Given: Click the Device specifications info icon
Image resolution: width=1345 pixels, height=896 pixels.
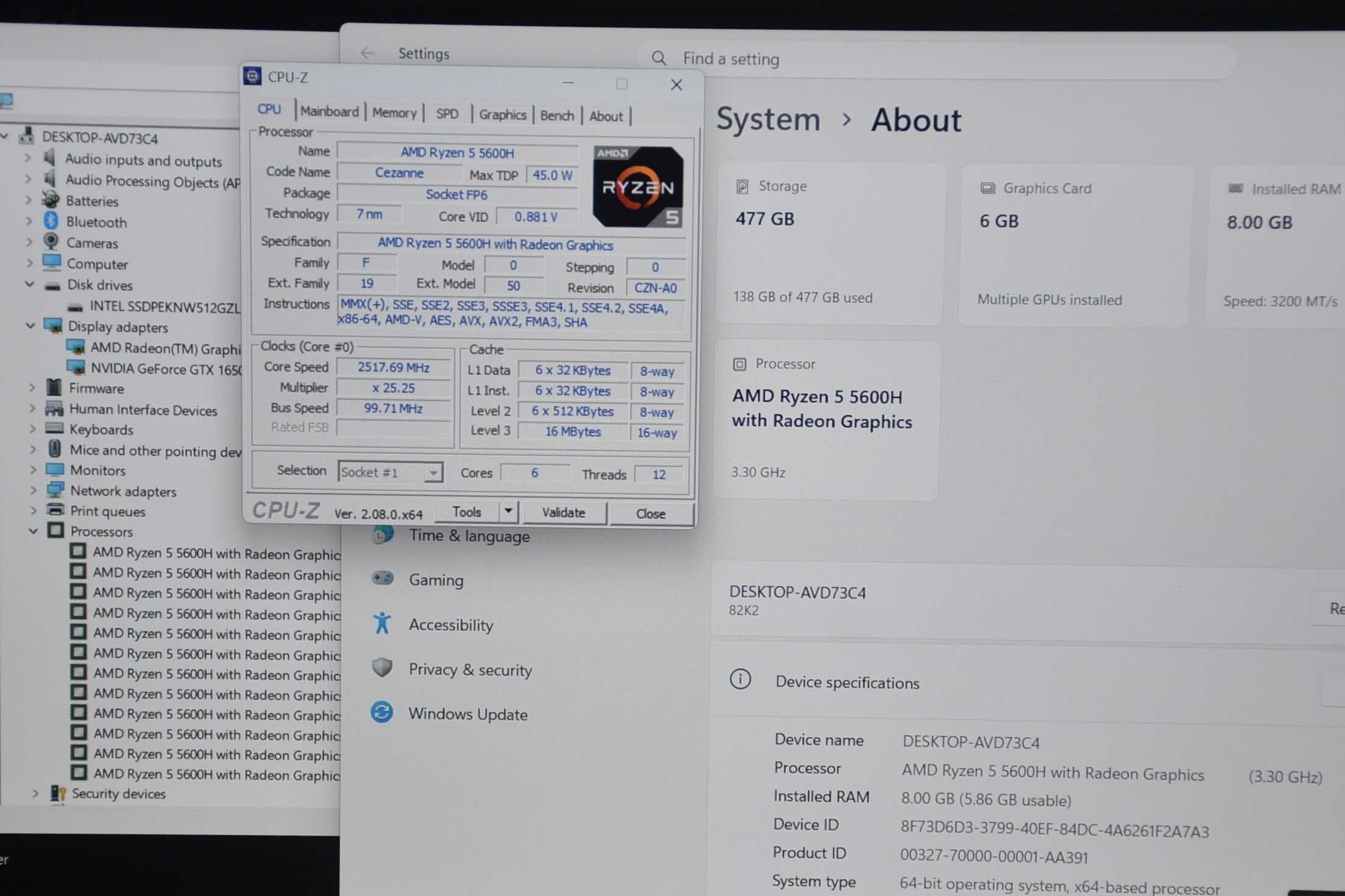Looking at the screenshot, I should pos(740,679).
